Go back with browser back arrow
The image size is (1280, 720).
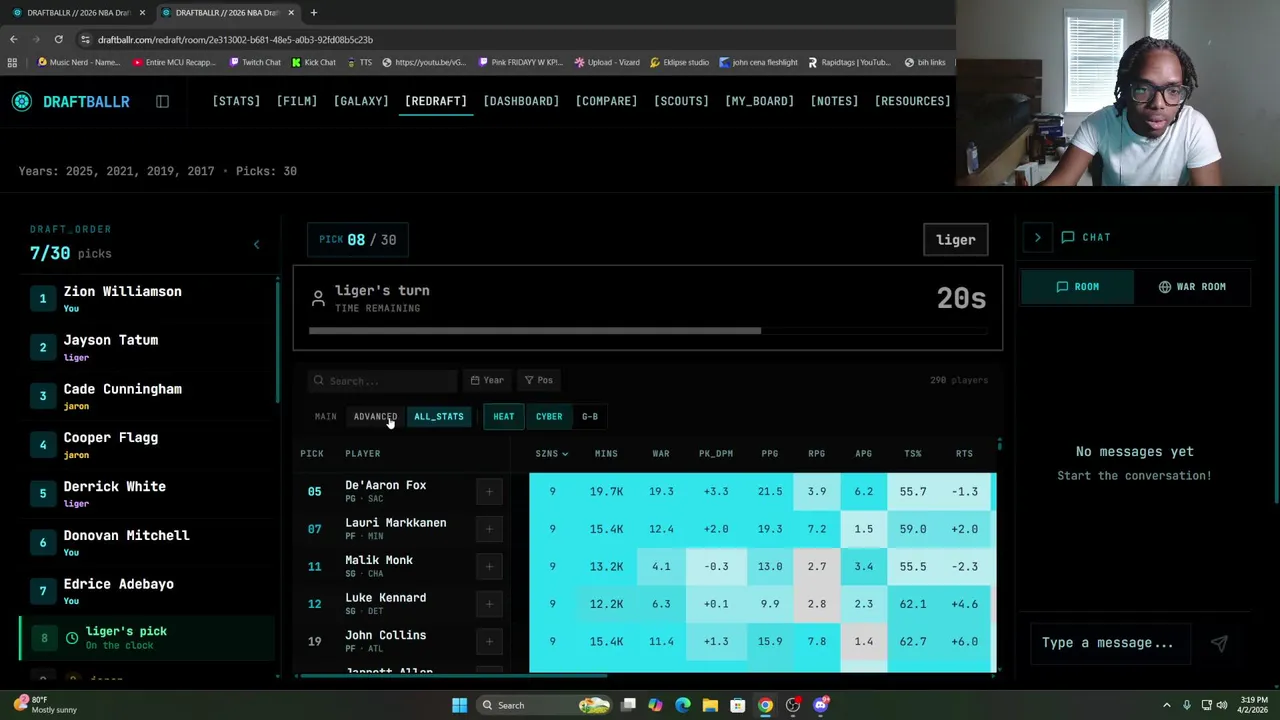[x=13, y=39]
